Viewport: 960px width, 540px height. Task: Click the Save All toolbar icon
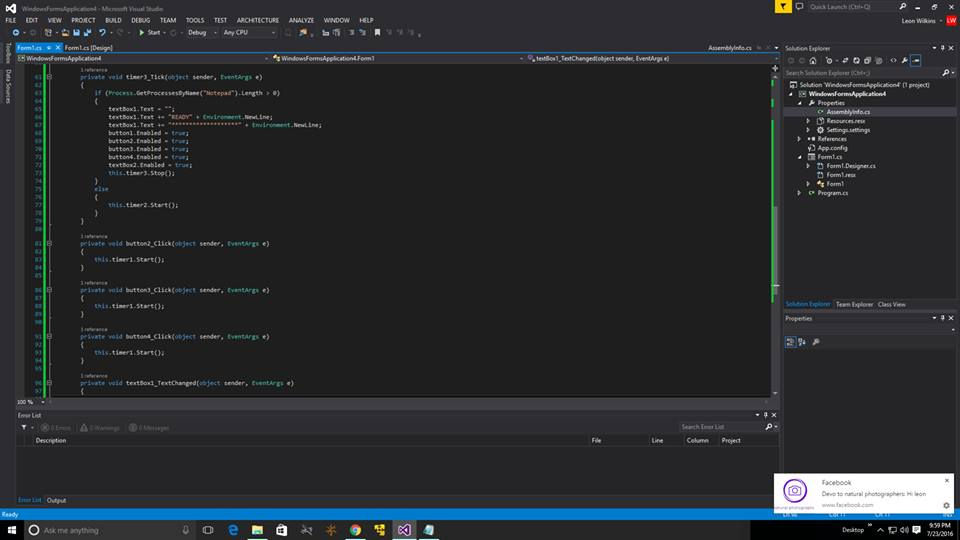87,32
